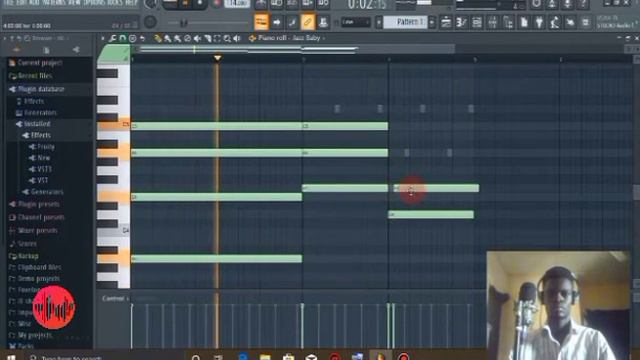Viewport: 640px width, 360px height.
Task: Toggle the highlighted link icon in top toolbar
Action: [x=308, y=22]
